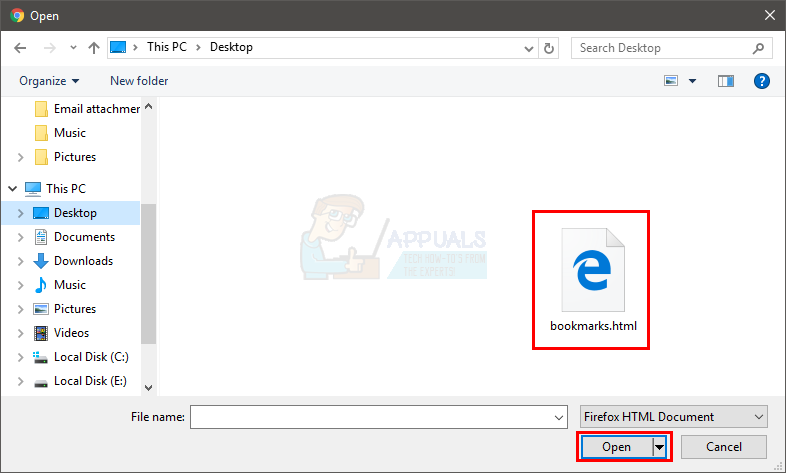Click the PC icon in address bar
The image size is (786, 473).
tap(118, 48)
